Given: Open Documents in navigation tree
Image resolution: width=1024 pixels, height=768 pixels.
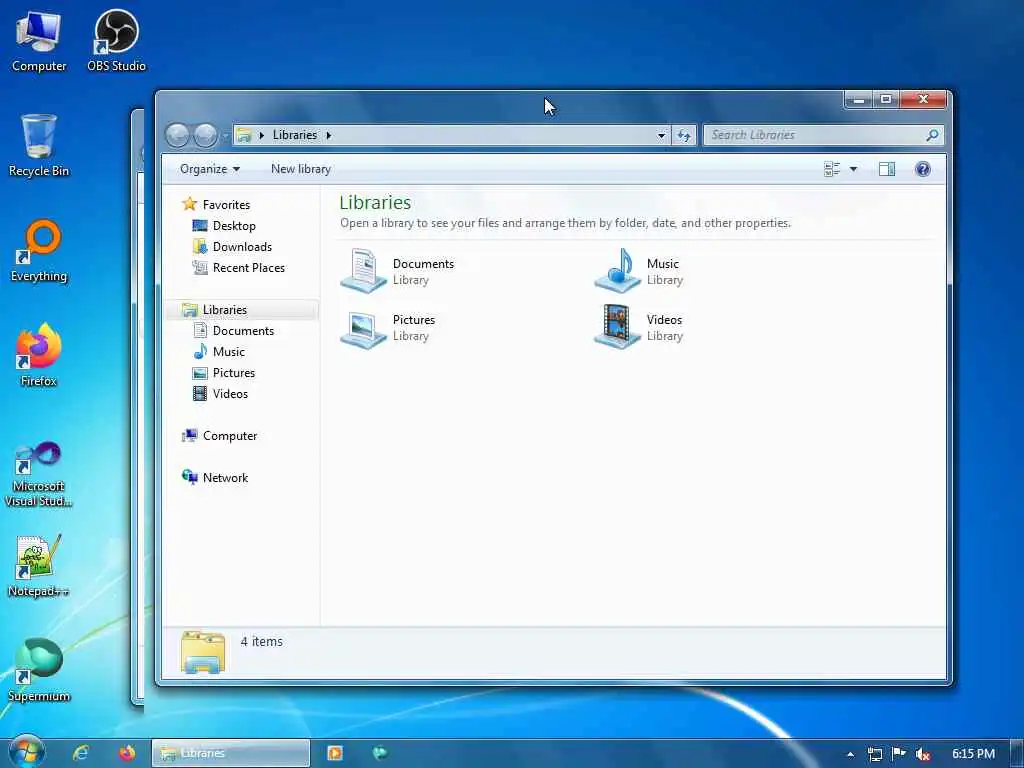Looking at the screenshot, I should (x=243, y=330).
